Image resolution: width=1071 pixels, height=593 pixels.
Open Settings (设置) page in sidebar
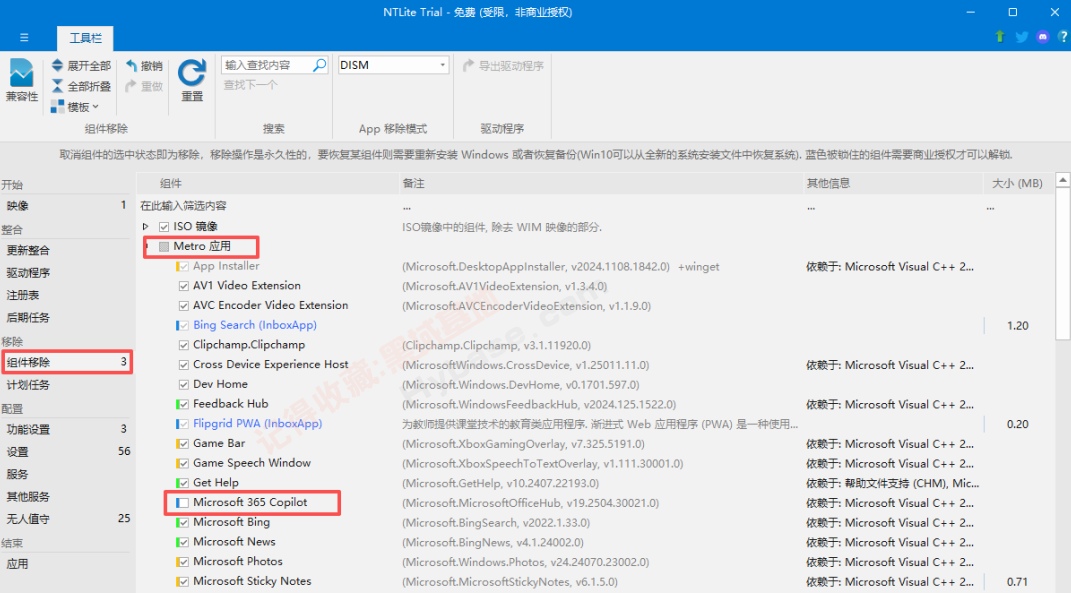pyautogui.click(x=66, y=452)
